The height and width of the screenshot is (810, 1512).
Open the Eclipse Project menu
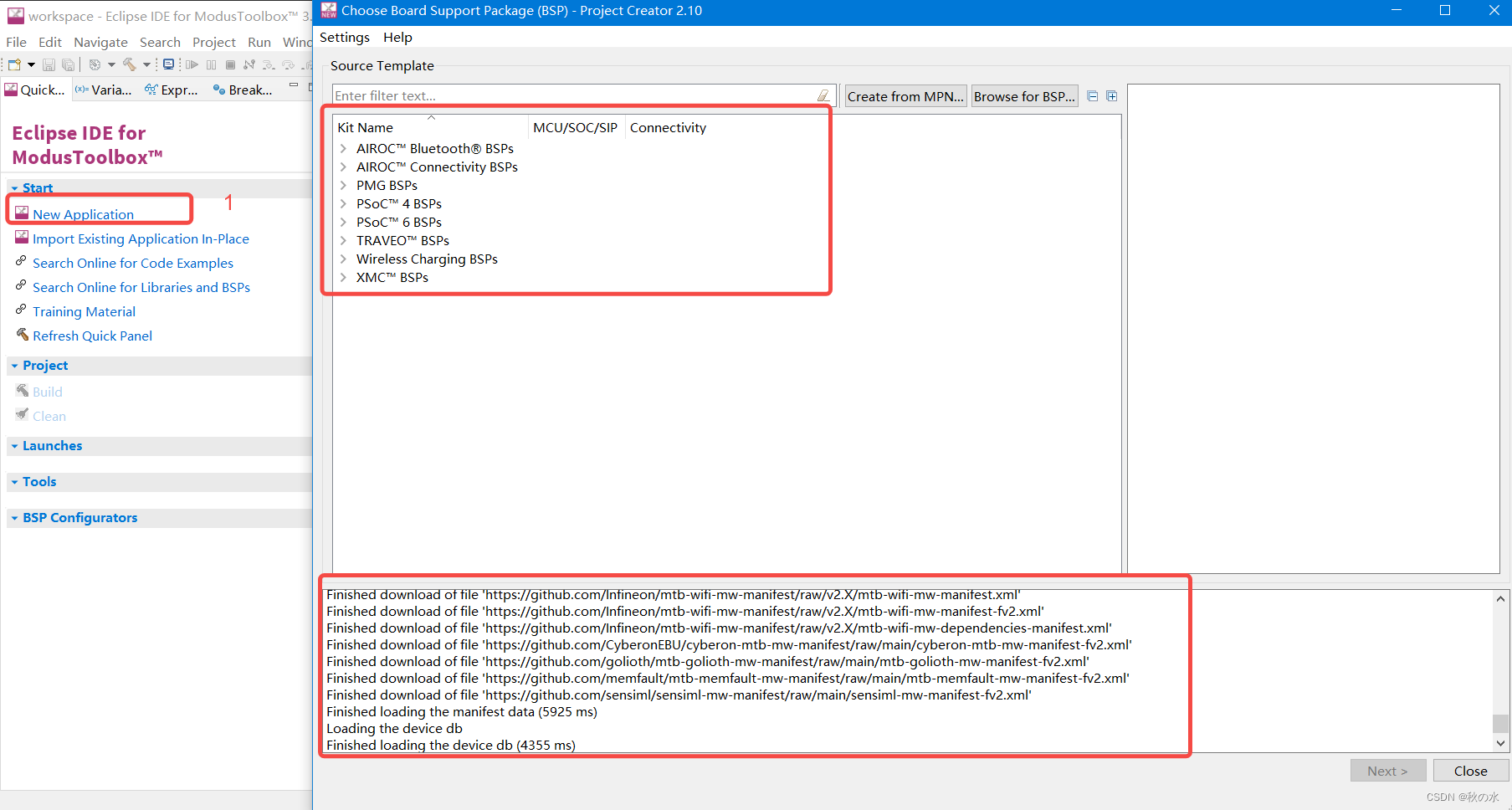pyautogui.click(x=214, y=42)
